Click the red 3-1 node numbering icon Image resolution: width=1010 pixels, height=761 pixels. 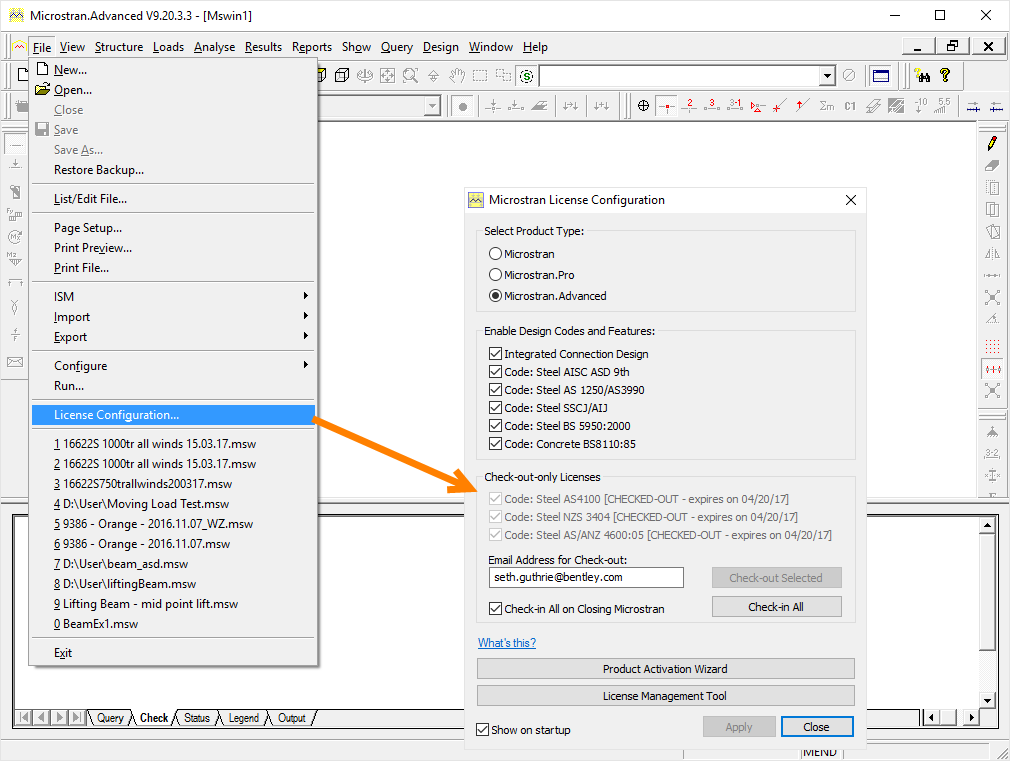click(x=735, y=106)
